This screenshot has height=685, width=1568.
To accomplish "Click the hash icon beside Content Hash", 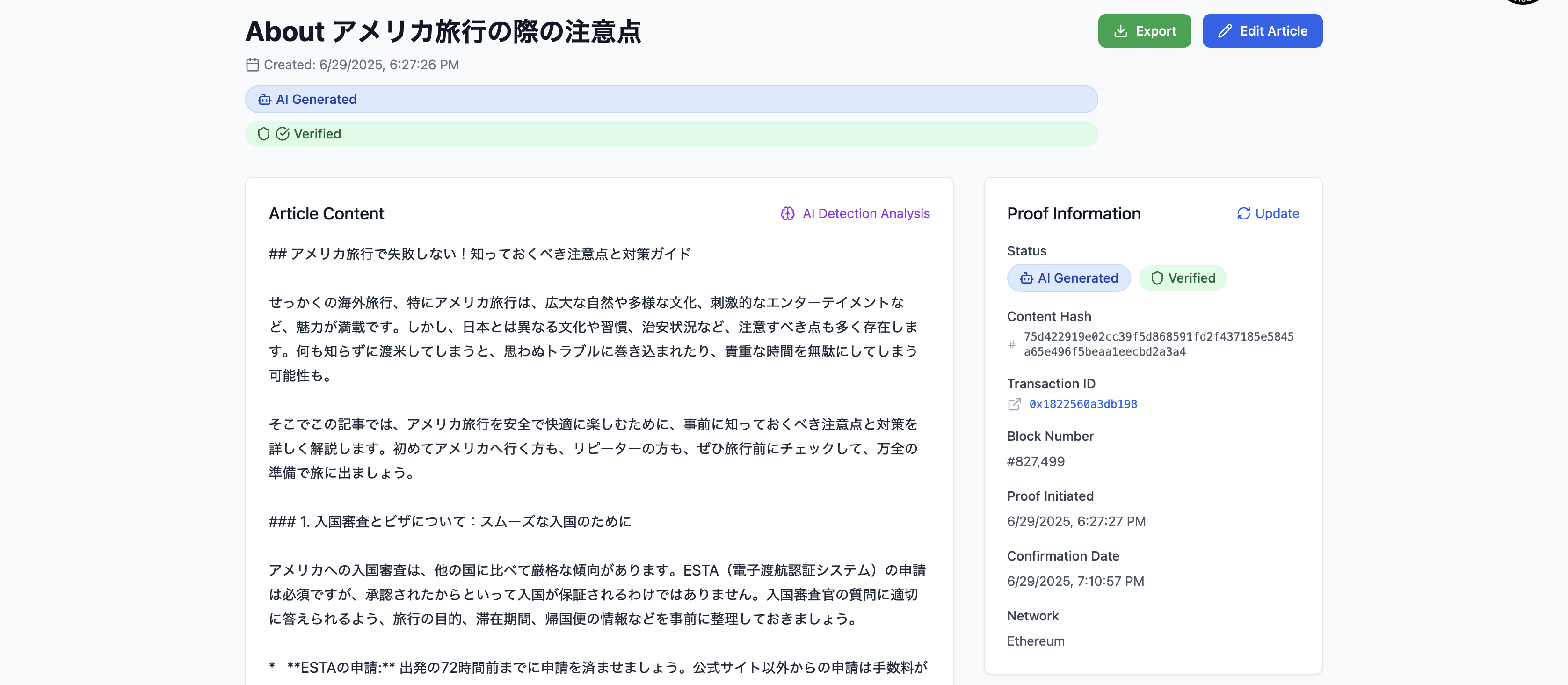I will [x=1012, y=344].
